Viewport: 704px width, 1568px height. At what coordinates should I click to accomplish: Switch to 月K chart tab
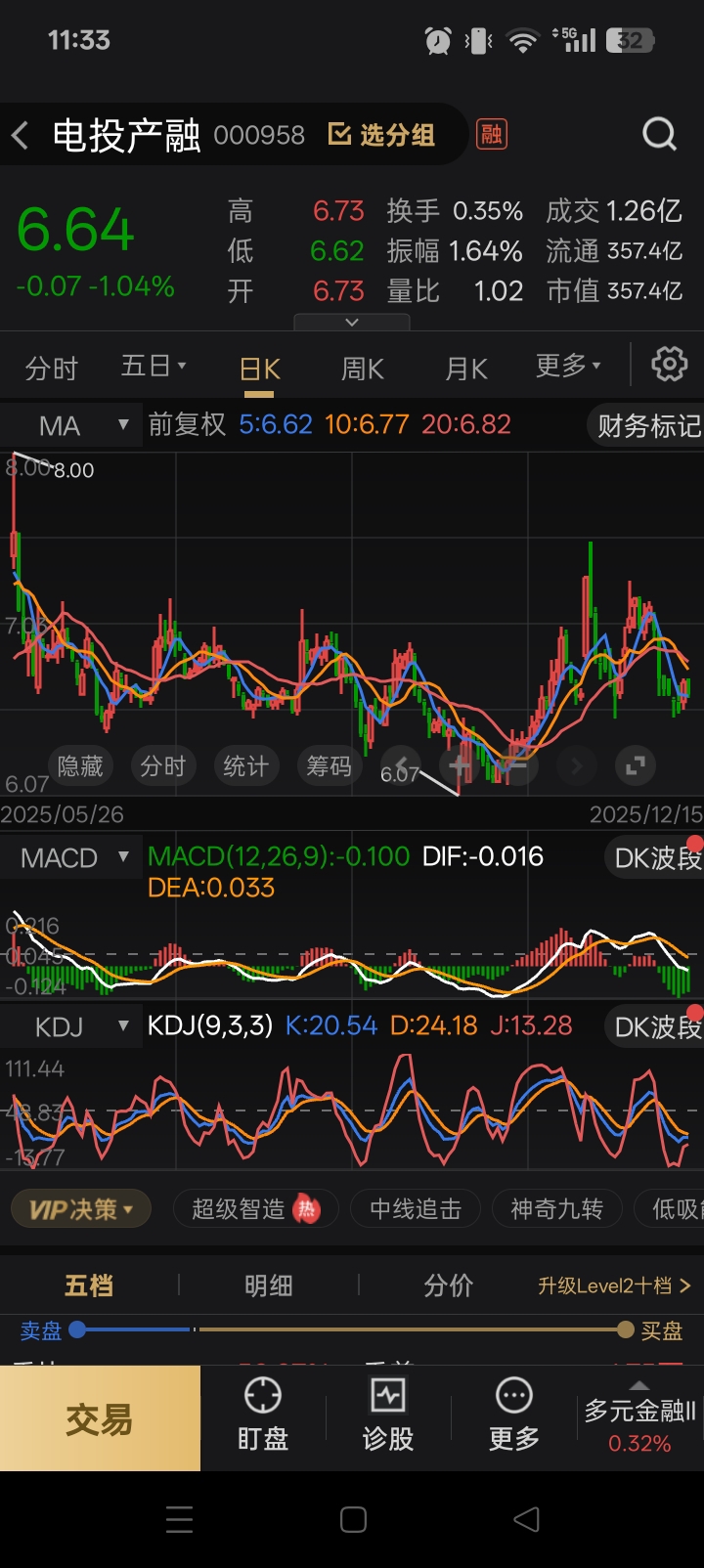coord(465,370)
